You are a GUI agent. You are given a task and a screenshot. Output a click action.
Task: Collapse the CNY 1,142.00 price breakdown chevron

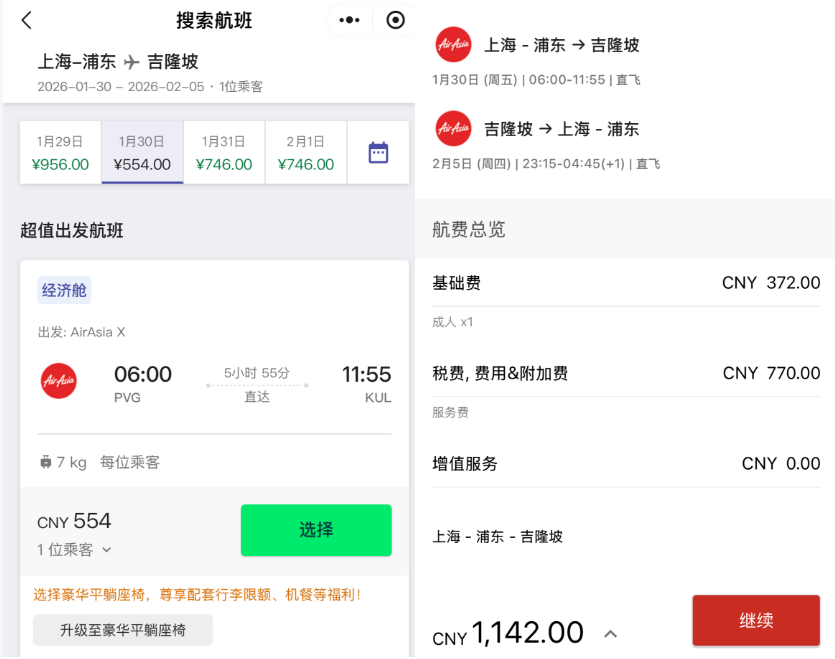click(609, 634)
